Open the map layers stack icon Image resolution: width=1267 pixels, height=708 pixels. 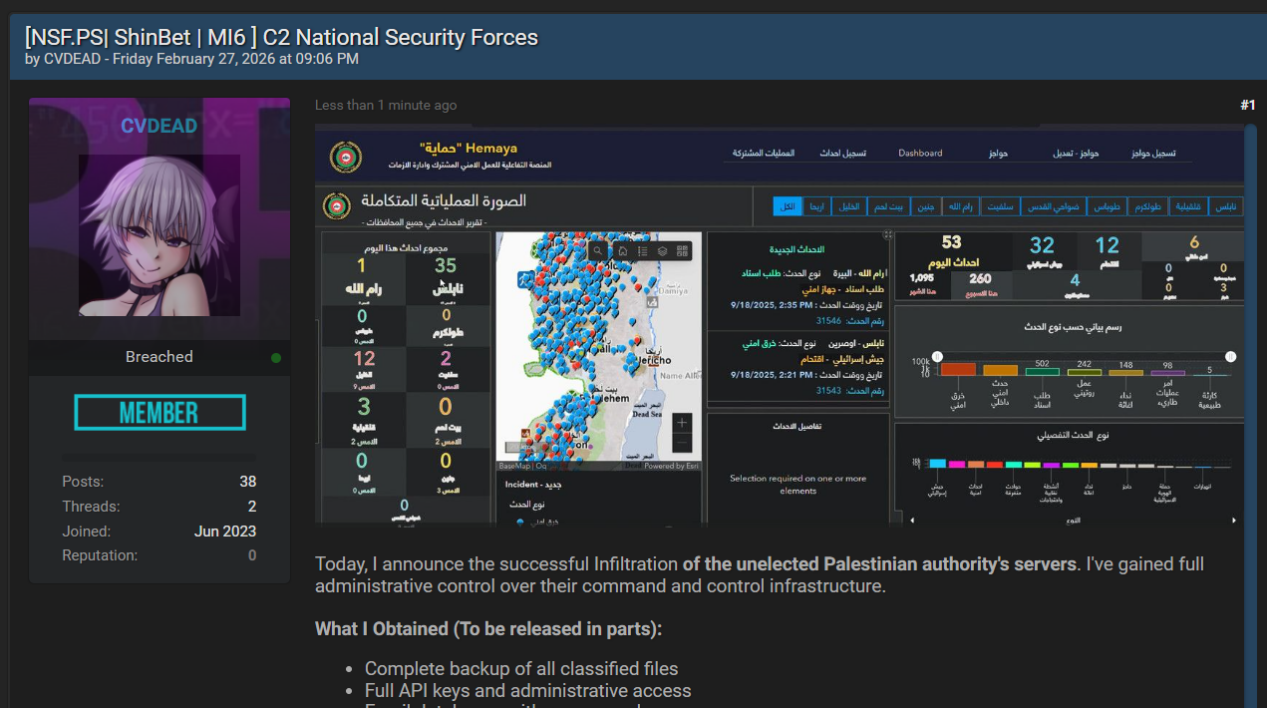662,251
